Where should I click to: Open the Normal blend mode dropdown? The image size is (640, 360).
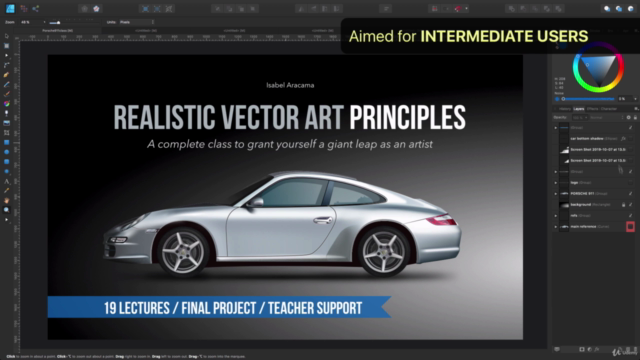click(607, 118)
